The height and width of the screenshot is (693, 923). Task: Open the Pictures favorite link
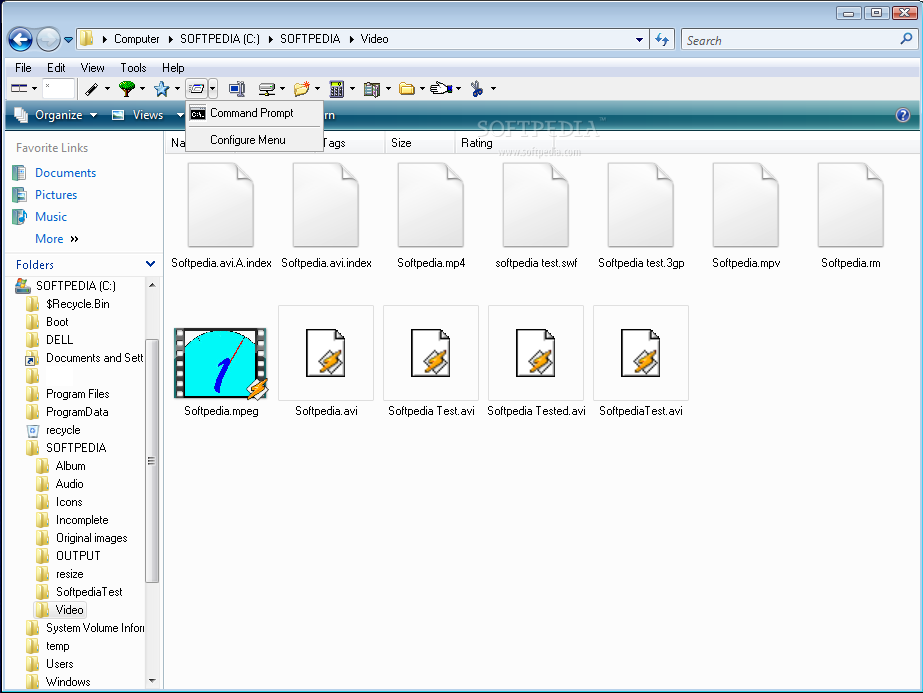pyautogui.click(x=56, y=195)
